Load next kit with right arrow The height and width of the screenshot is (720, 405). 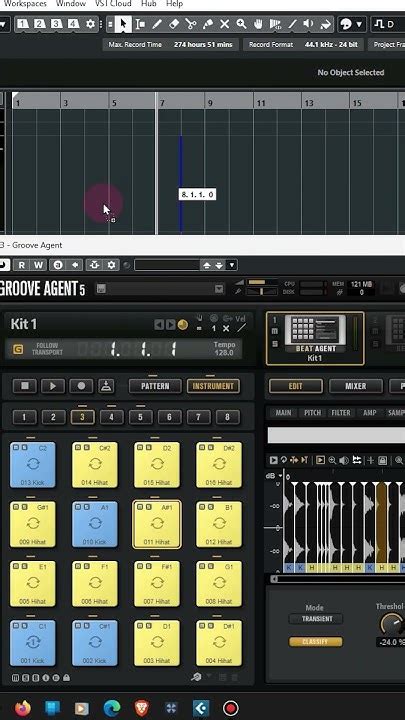pos(170,325)
